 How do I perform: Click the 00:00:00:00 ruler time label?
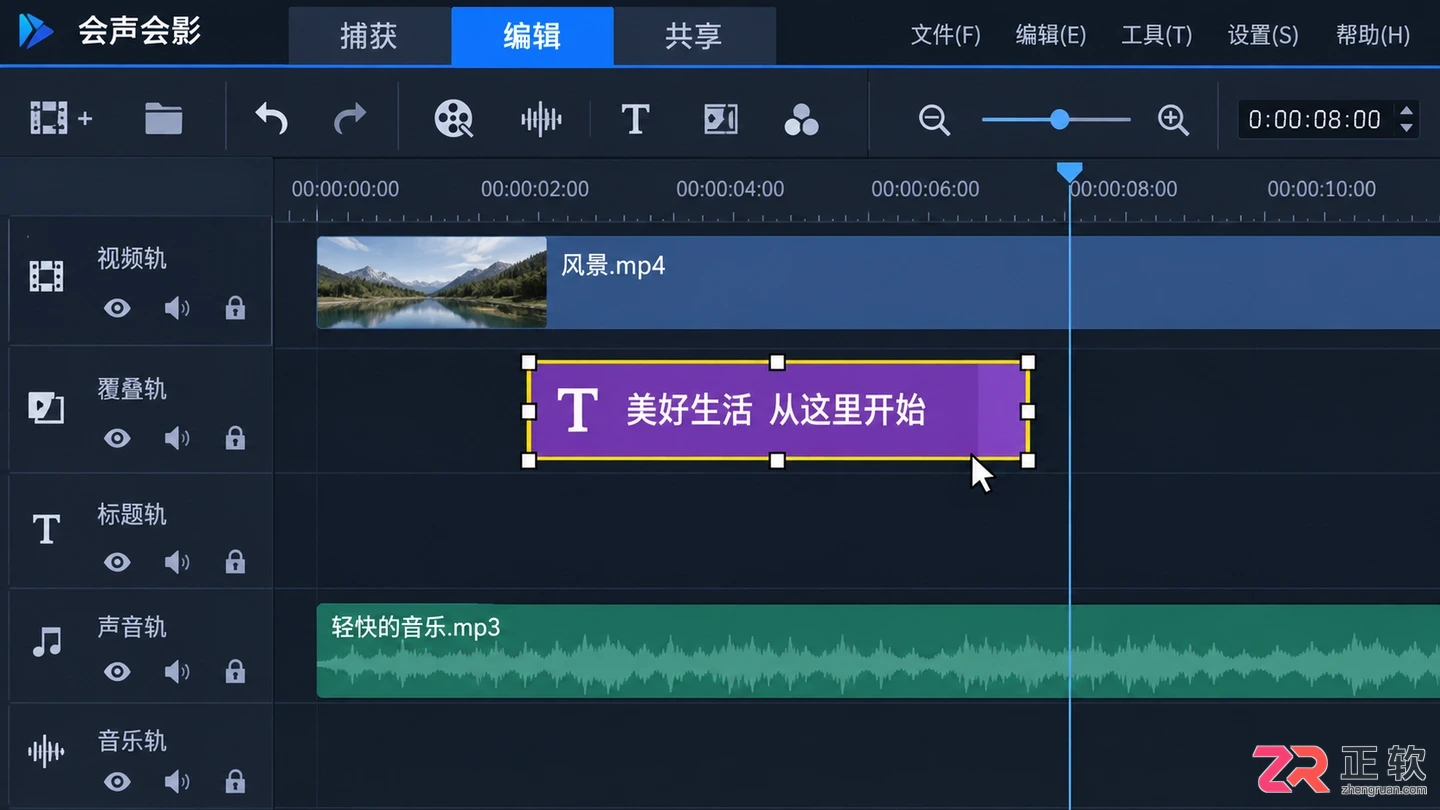345,189
